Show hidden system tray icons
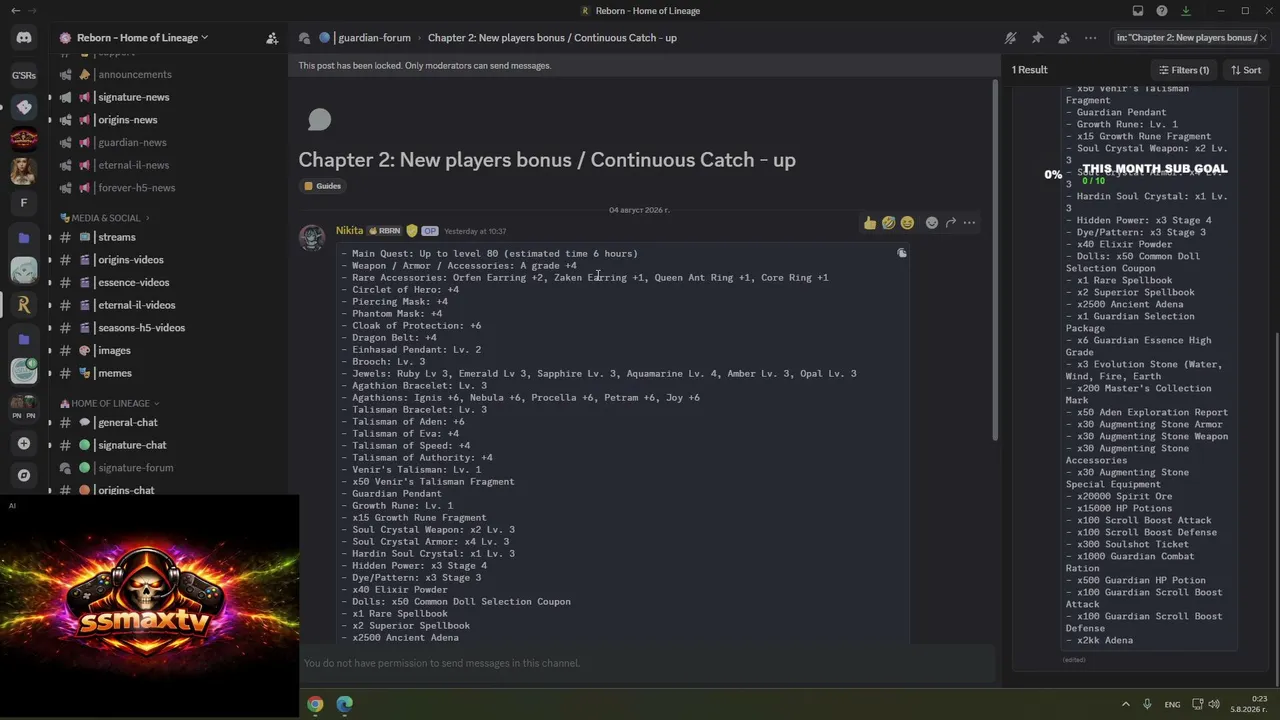The width and height of the screenshot is (1280, 720). pos(1125,704)
